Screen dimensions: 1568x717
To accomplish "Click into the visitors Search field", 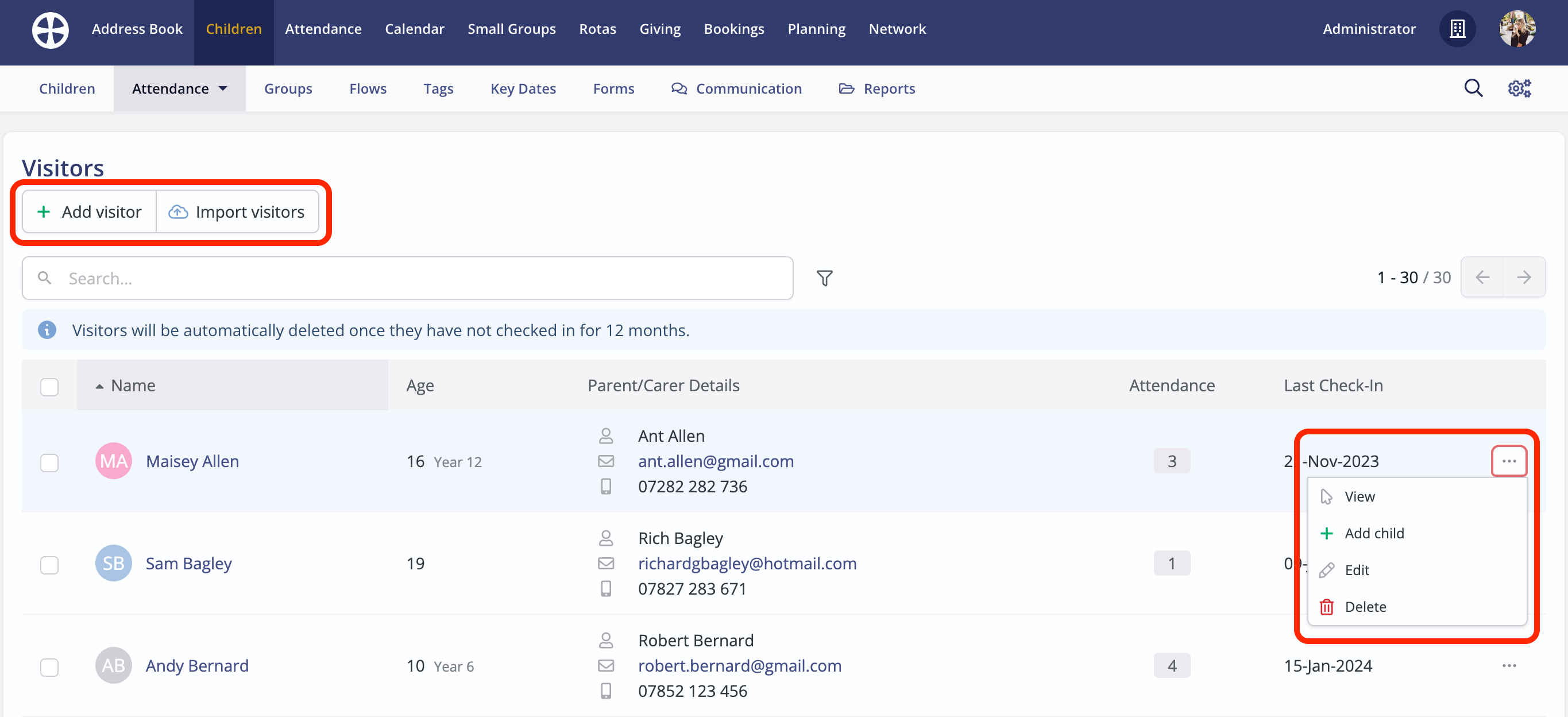I will pos(408,278).
